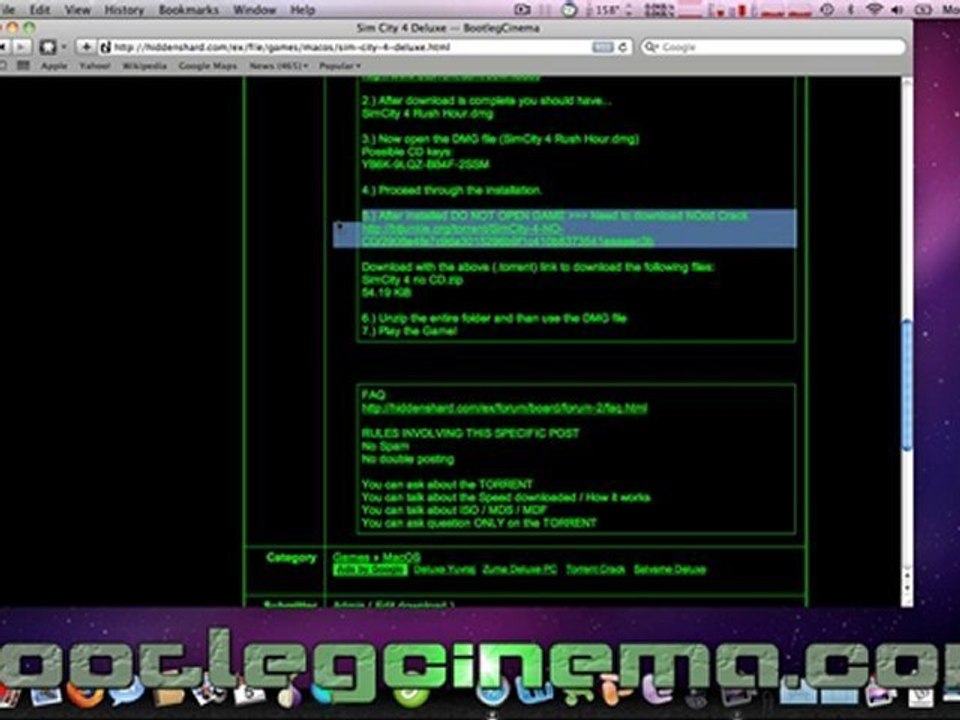Click the battery status icon

(923, 10)
